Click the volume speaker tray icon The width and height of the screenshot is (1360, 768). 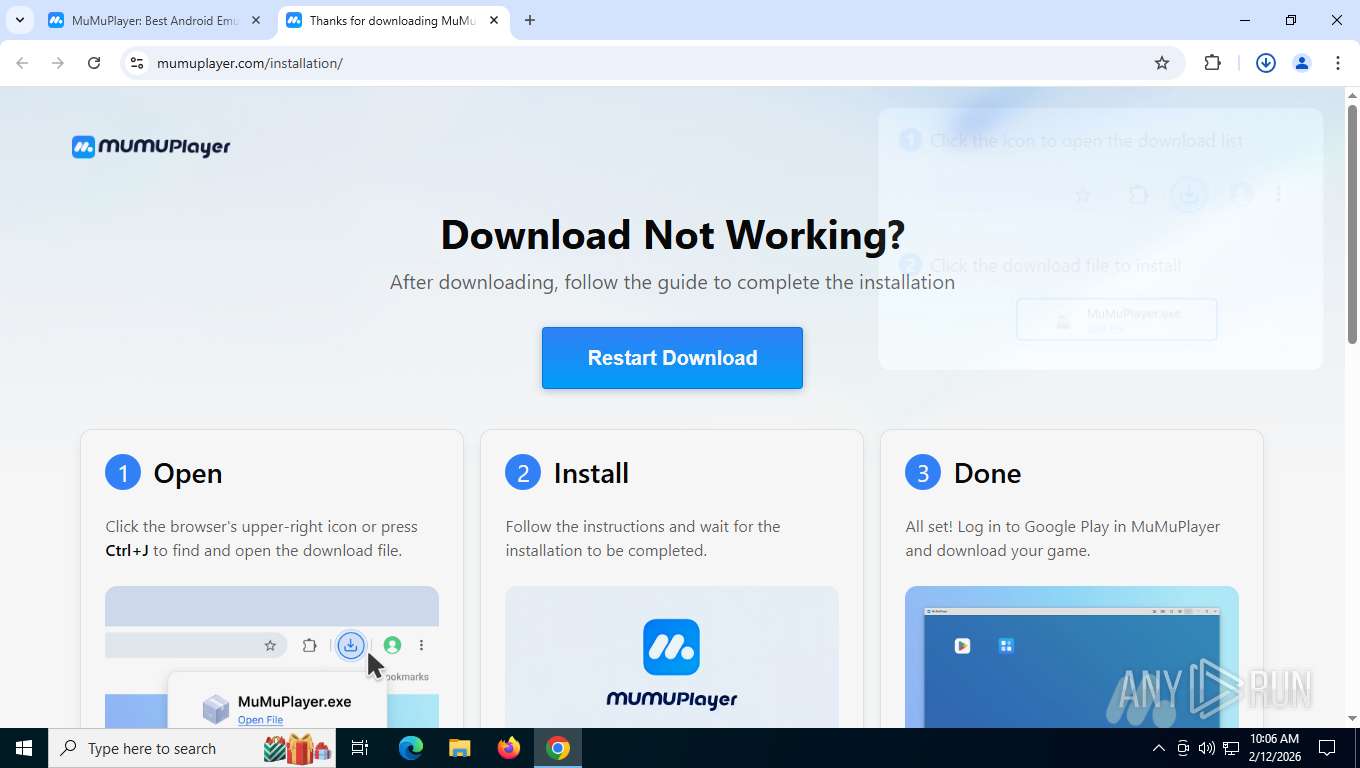point(1207,748)
